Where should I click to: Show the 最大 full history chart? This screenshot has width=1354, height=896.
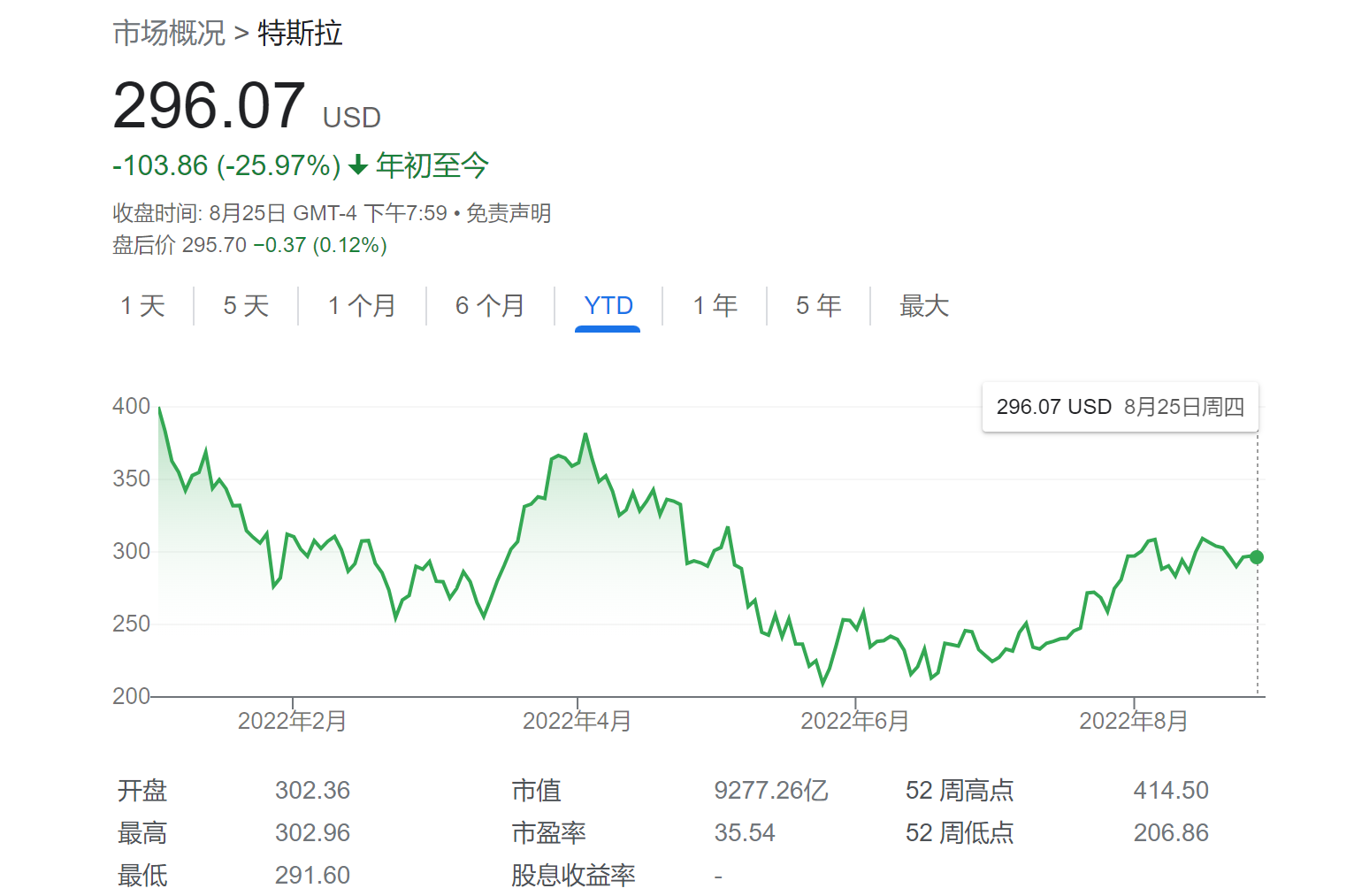(923, 305)
